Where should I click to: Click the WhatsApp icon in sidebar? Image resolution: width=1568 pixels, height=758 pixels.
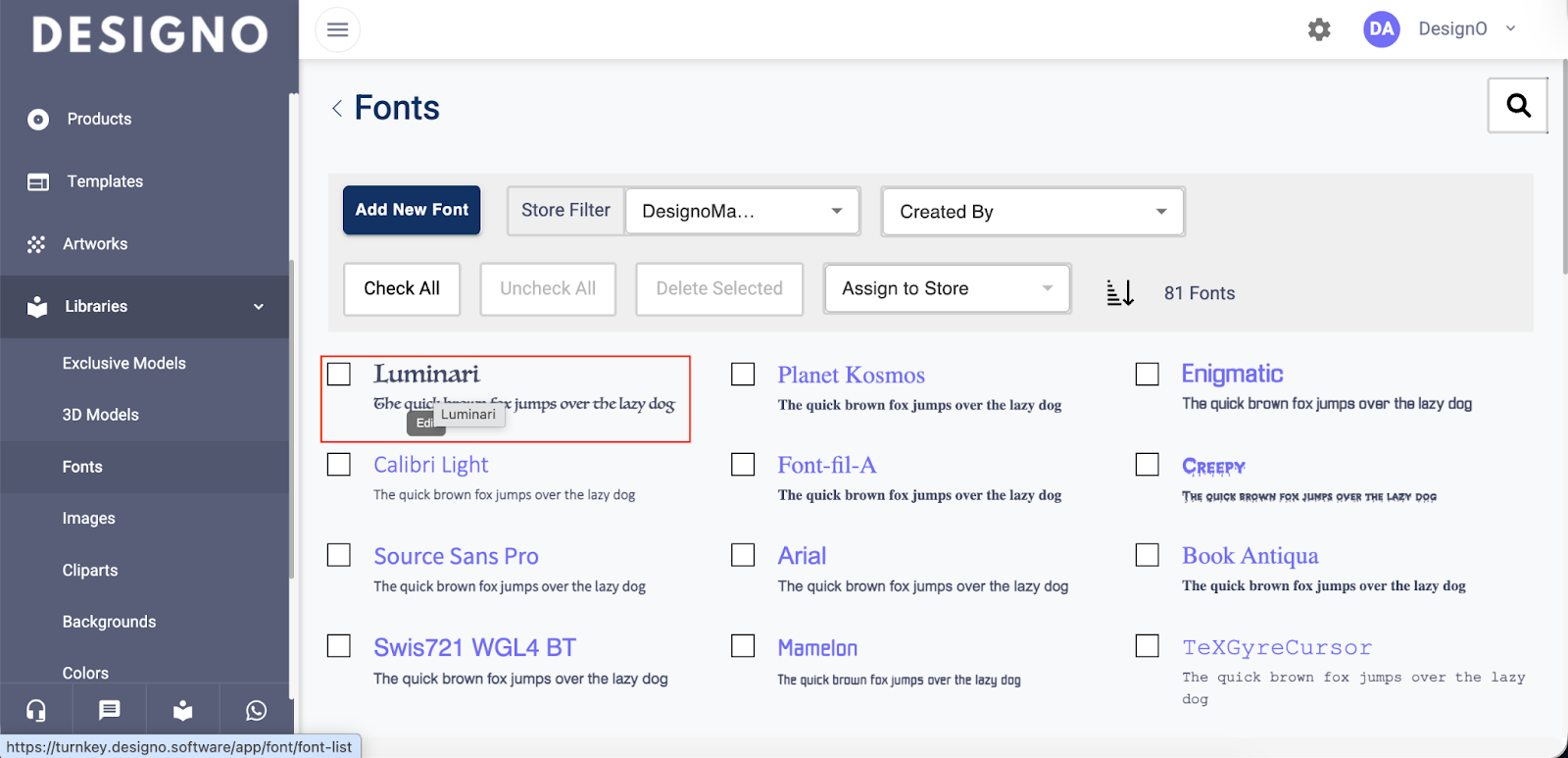click(x=256, y=710)
